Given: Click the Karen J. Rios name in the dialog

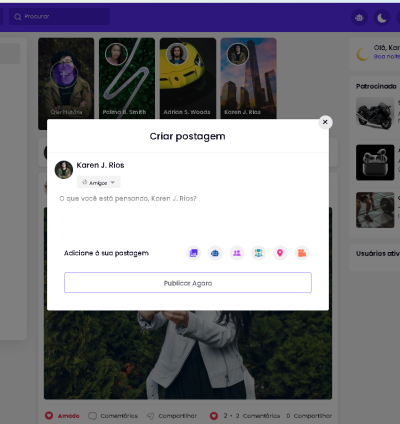Looking at the screenshot, I should tap(100, 165).
